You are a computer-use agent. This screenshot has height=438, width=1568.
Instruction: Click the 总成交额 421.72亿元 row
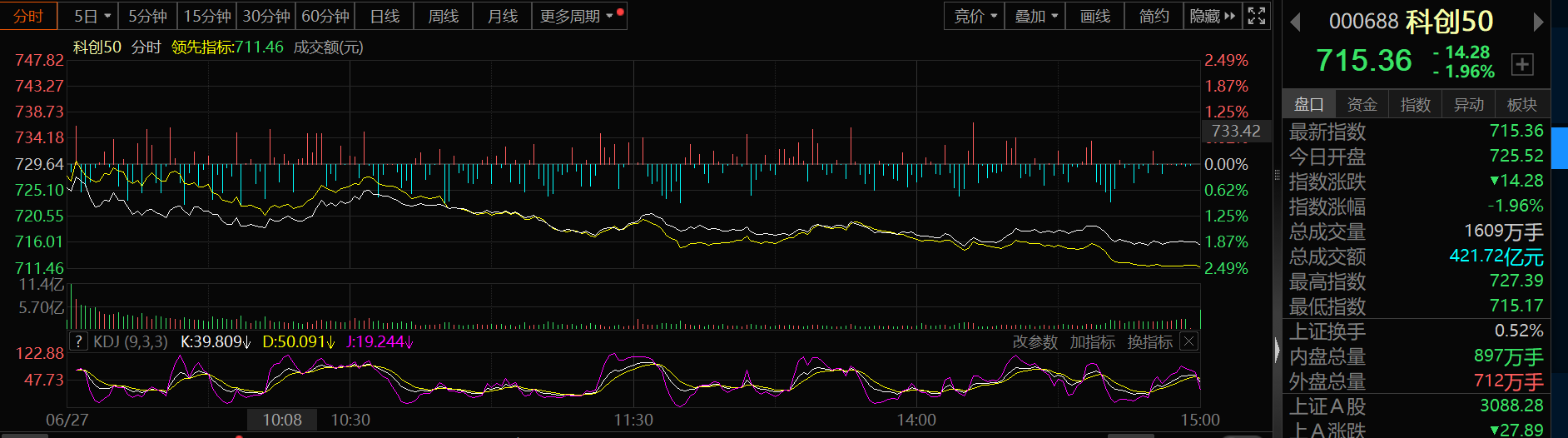(1416, 256)
